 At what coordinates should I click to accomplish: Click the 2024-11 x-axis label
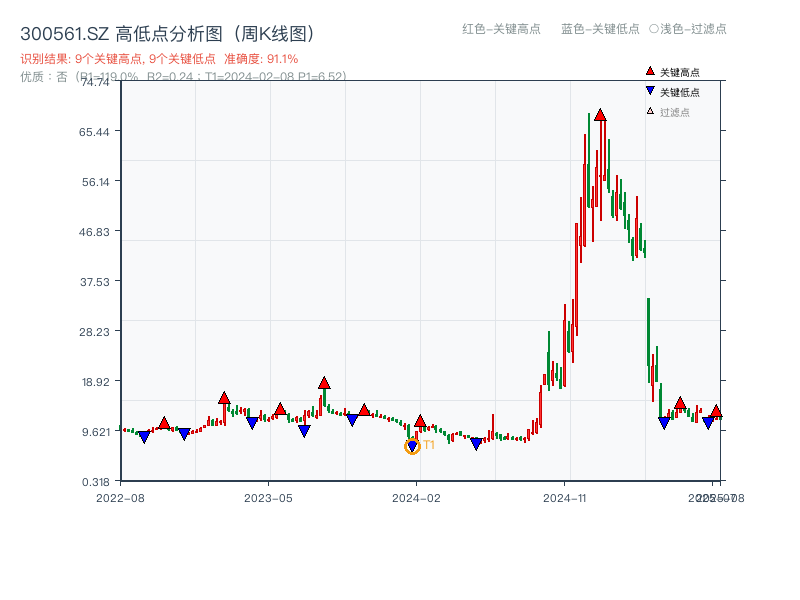(x=565, y=497)
